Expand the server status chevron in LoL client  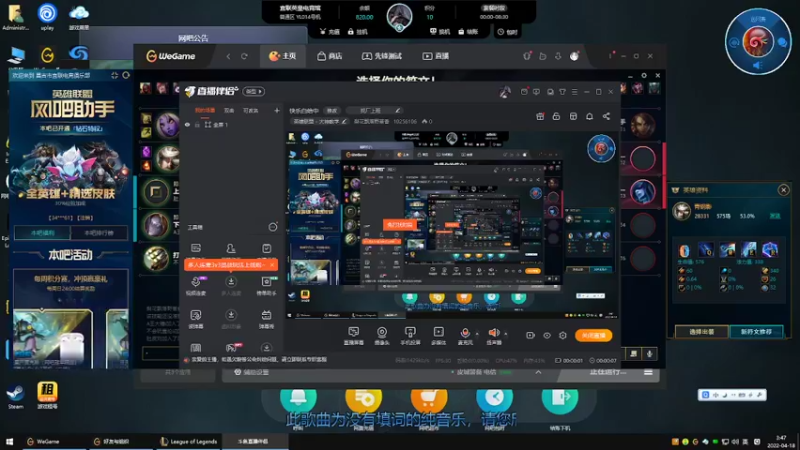point(538,372)
